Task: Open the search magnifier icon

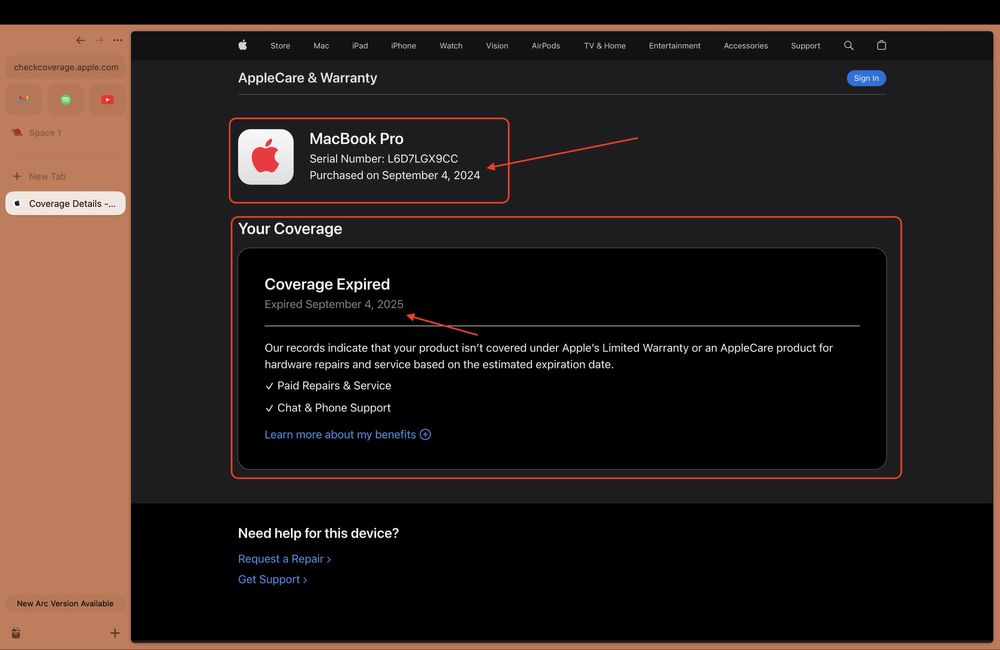Action: pos(848,45)
